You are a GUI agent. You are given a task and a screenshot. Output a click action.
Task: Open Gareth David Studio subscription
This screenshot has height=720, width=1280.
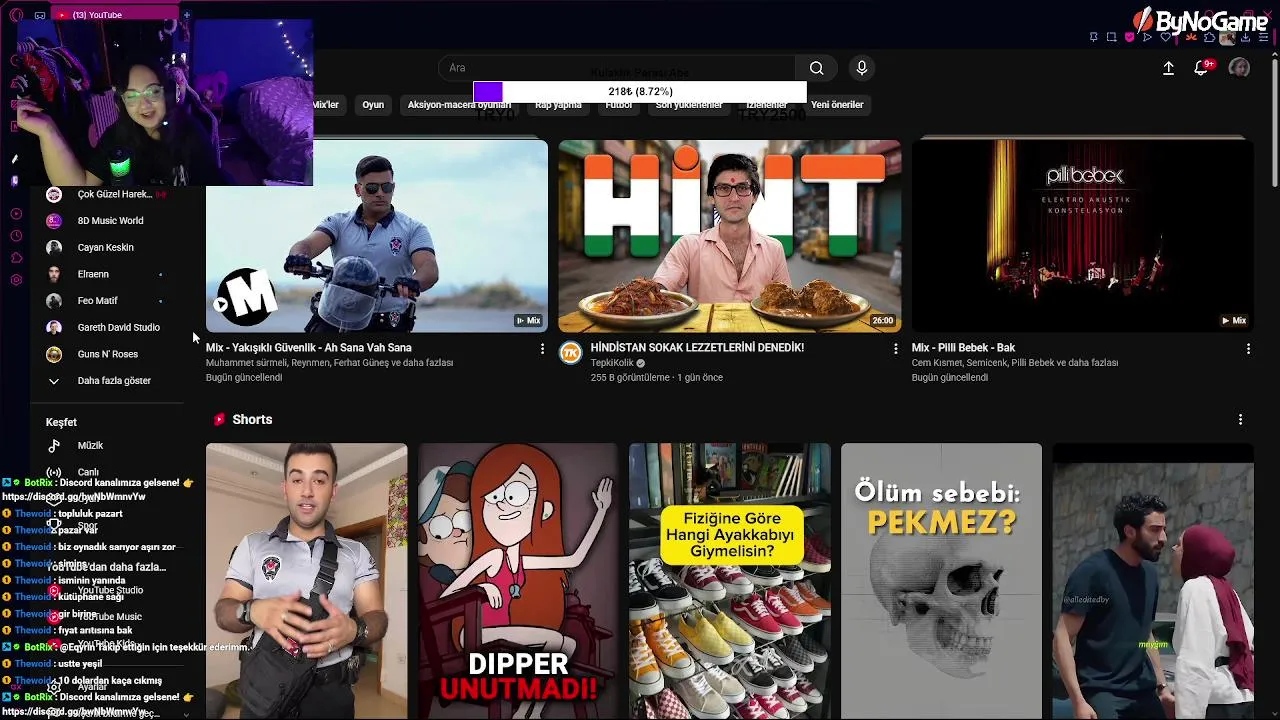pyautogui.click(x=118, y=328)
